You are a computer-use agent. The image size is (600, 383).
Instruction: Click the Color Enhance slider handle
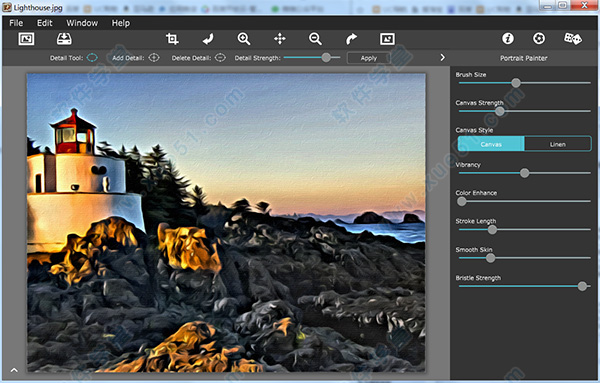click(462, 201)
